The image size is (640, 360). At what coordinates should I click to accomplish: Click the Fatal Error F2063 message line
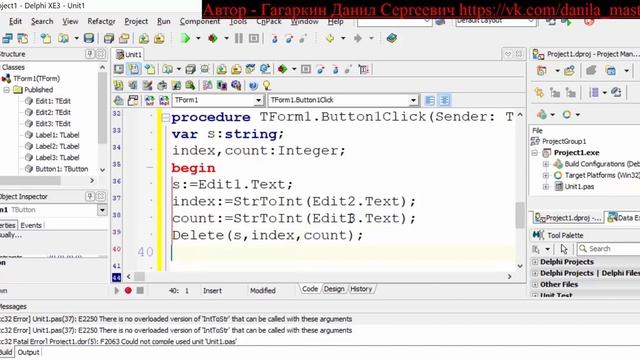(x=118, y=341)
